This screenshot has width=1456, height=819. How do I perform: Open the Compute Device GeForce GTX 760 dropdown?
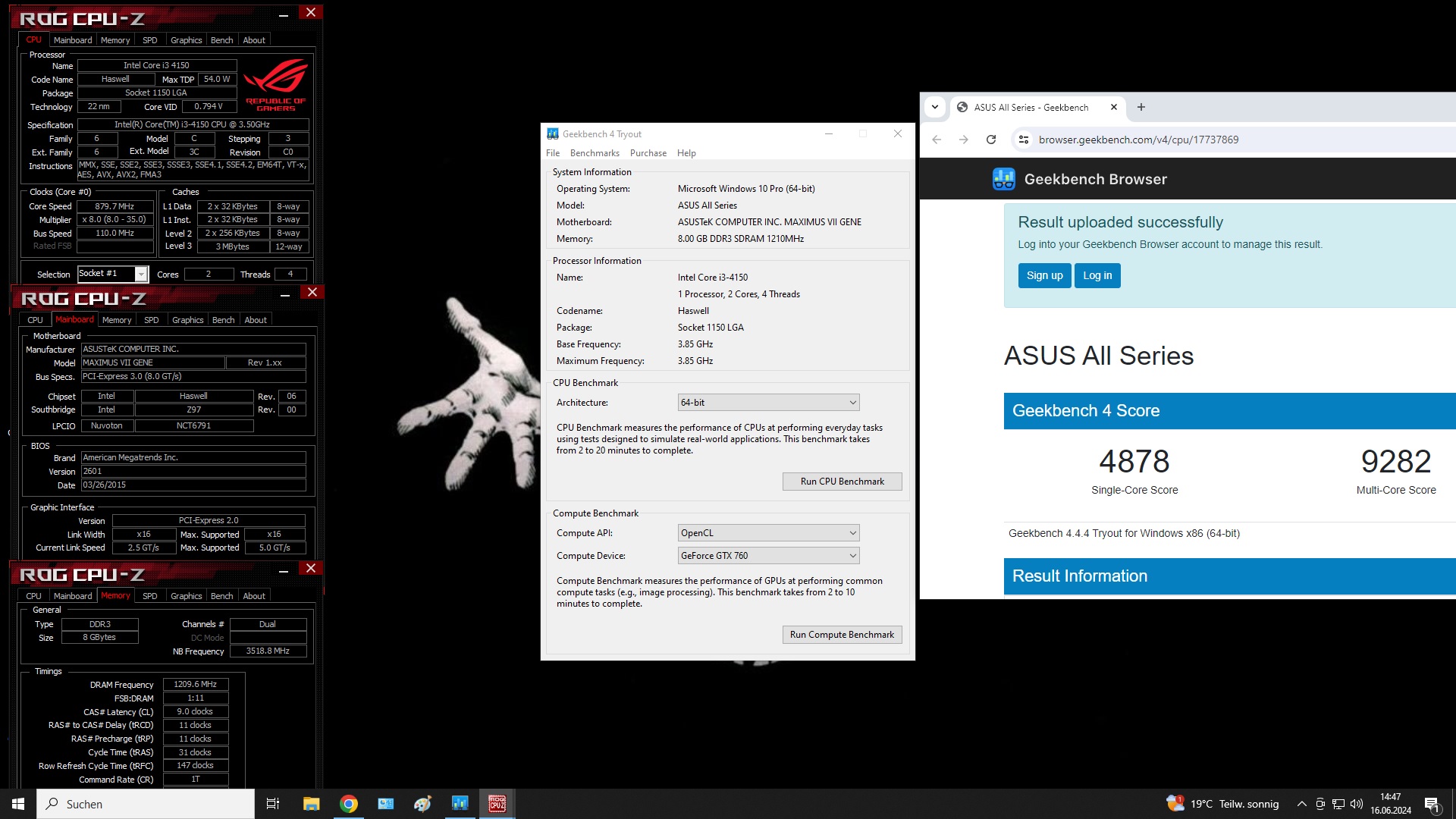[768, 556]
